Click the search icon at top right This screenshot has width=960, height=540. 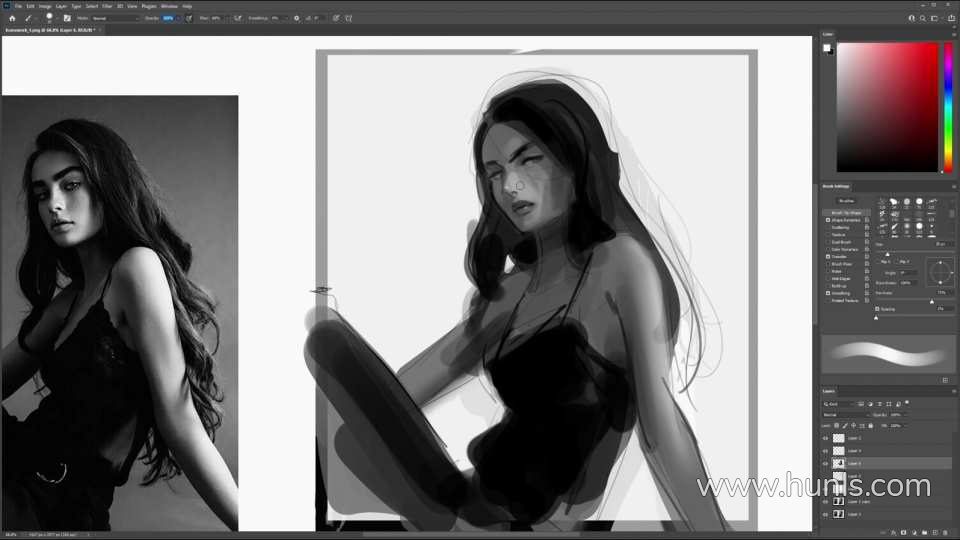coord(923,18)
